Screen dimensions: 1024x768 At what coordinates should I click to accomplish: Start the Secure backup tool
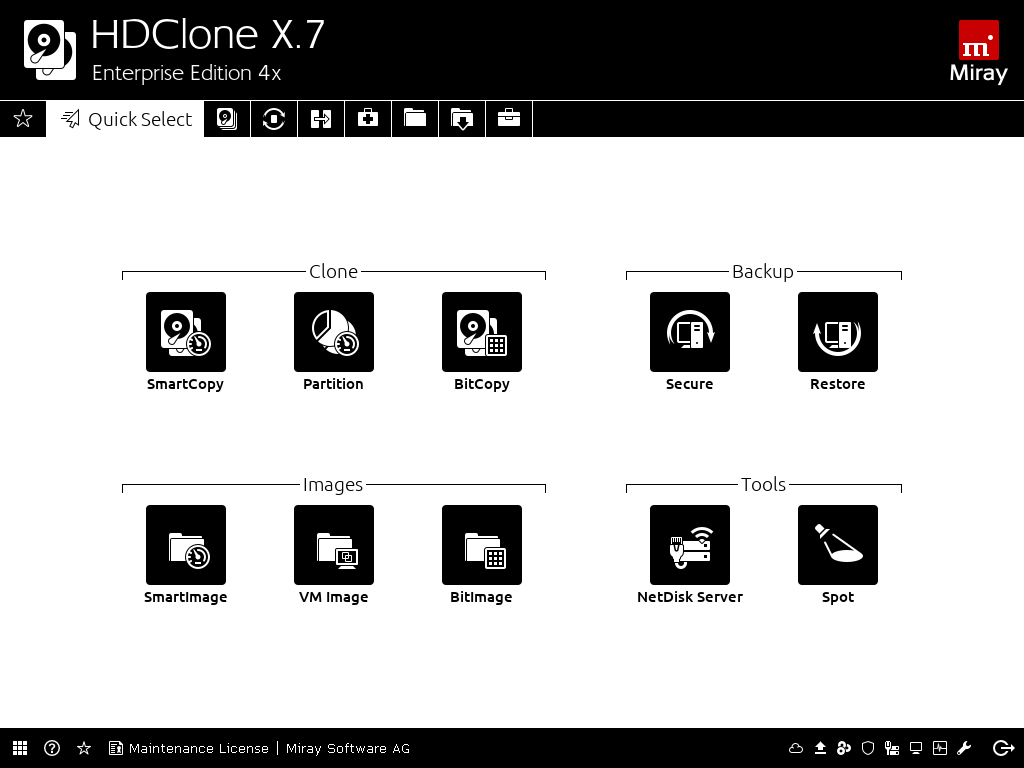tap(689, 332)
